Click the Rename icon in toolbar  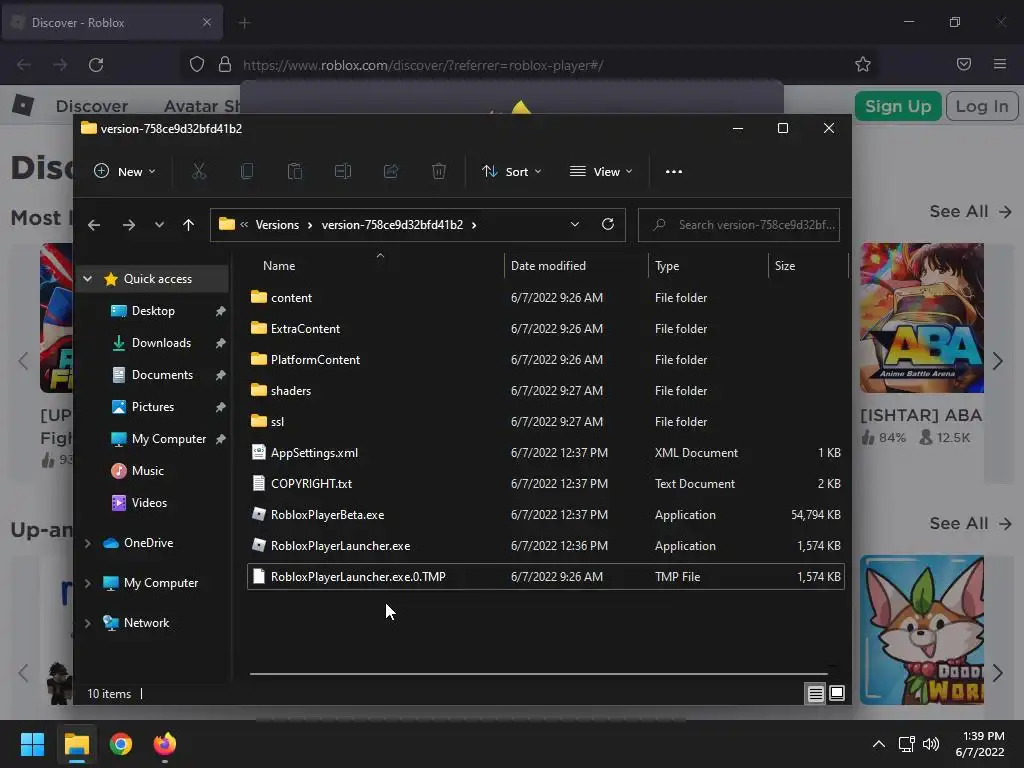343,172
